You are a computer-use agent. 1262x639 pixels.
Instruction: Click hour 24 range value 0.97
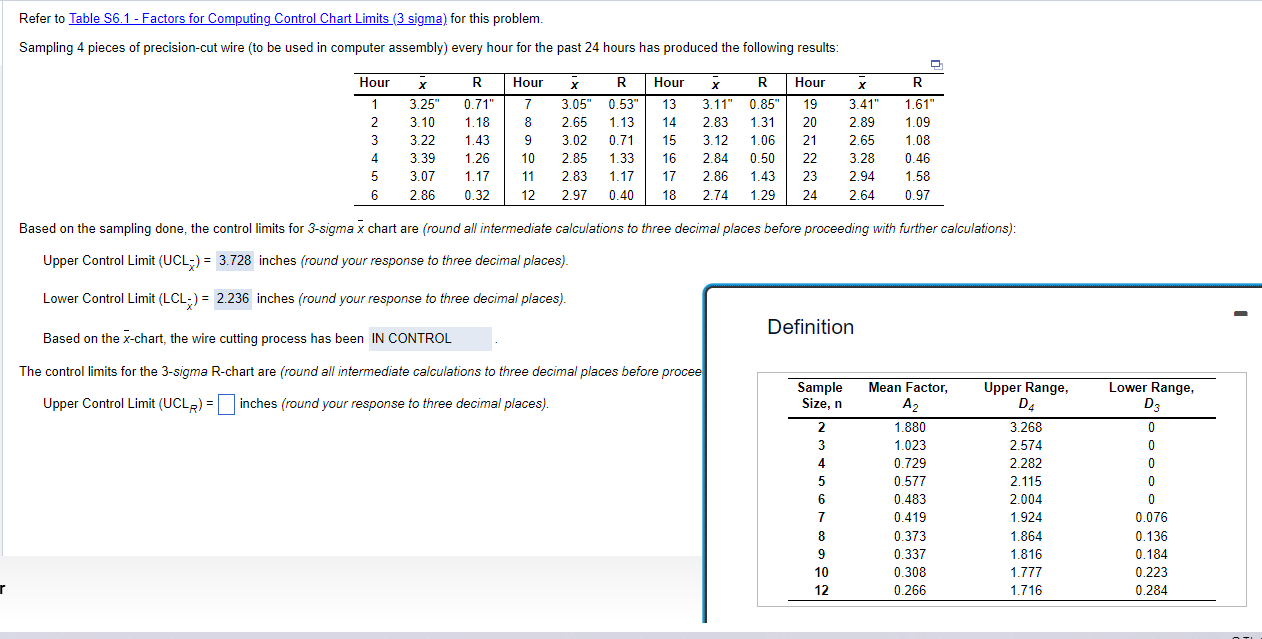(919, 194)
